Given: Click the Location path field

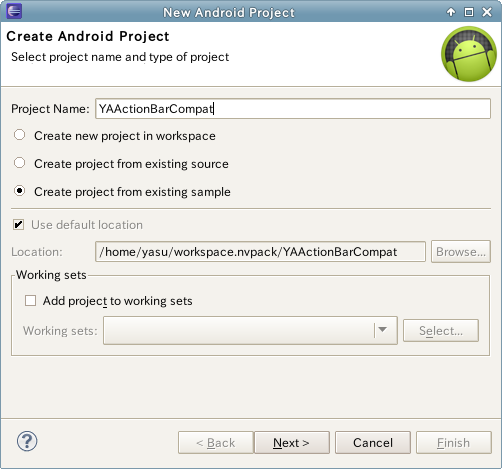Looking at the screenshot, I should (260, 252).
